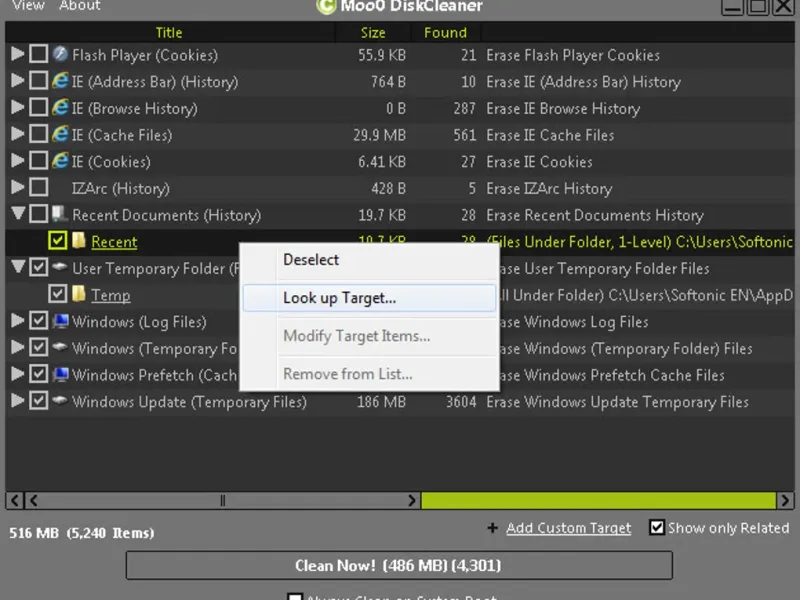Screen dimensions: 800x600
Task: Expand the IE (Cache Files) row
Action: [18, 133]
